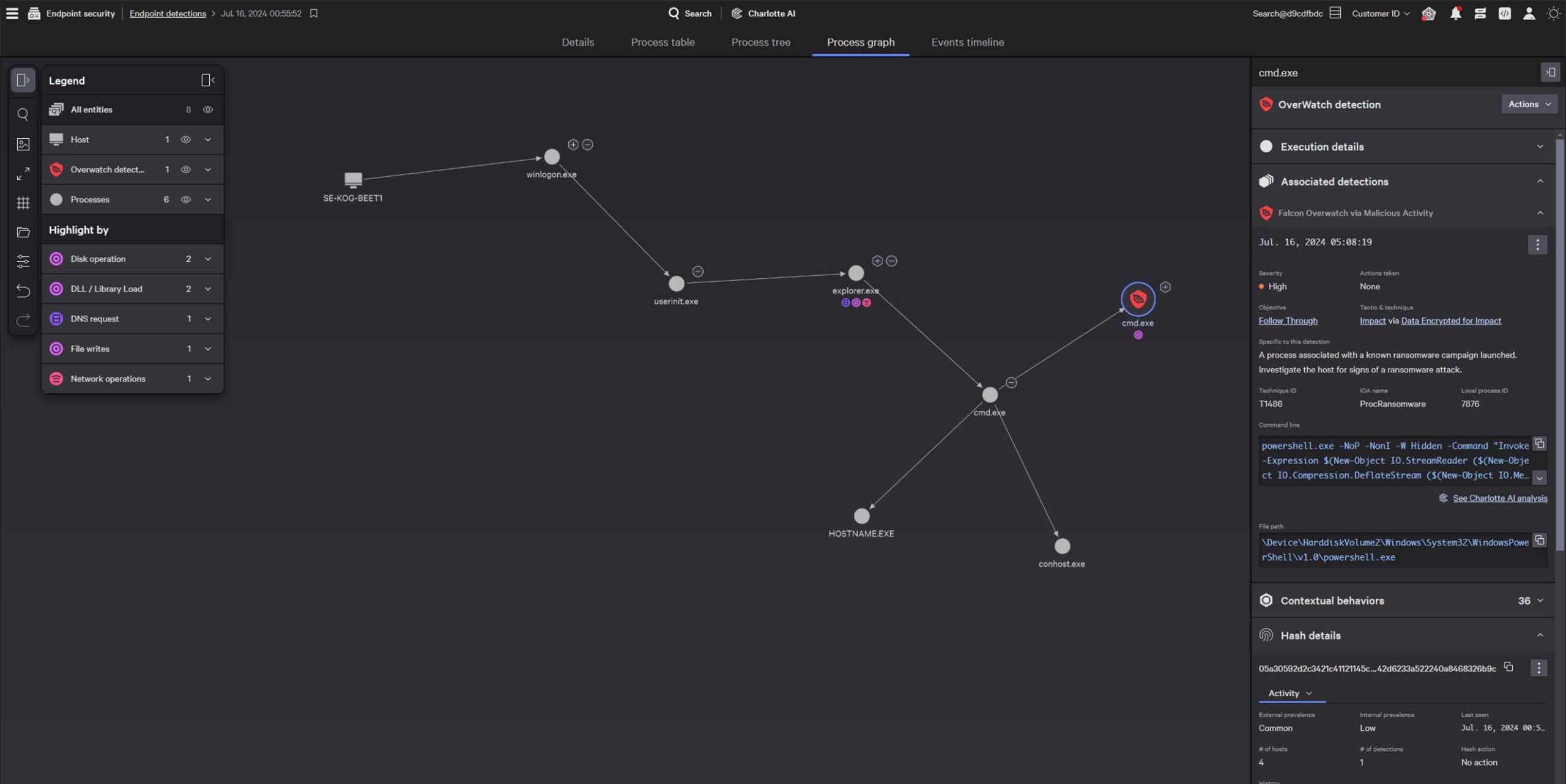The height and width of the screenshot is (784, 1566).
Task: Go to the Endpoint detections breadcrumb
Action: (x=168, y=13)
